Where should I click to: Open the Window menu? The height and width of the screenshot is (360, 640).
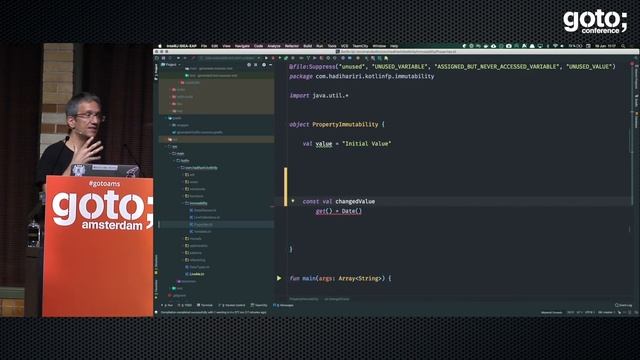click(379, 46)
